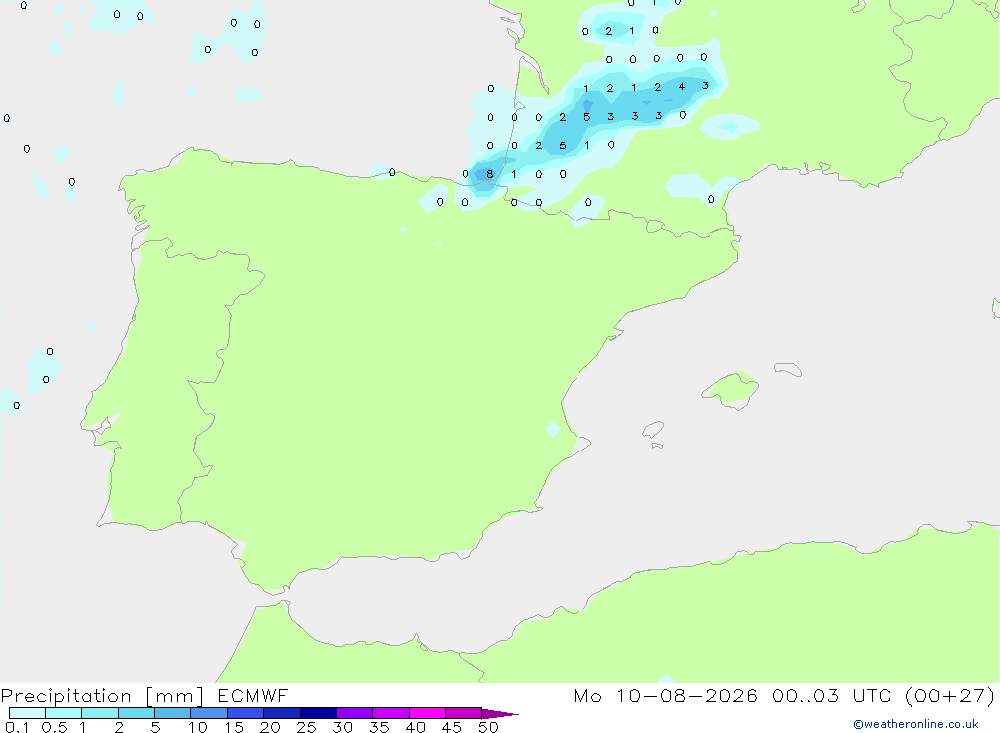Click the island of Ibiza outline
Image resolution: width=1000 pixels, height=733 pixels.
tap(653, 429)
